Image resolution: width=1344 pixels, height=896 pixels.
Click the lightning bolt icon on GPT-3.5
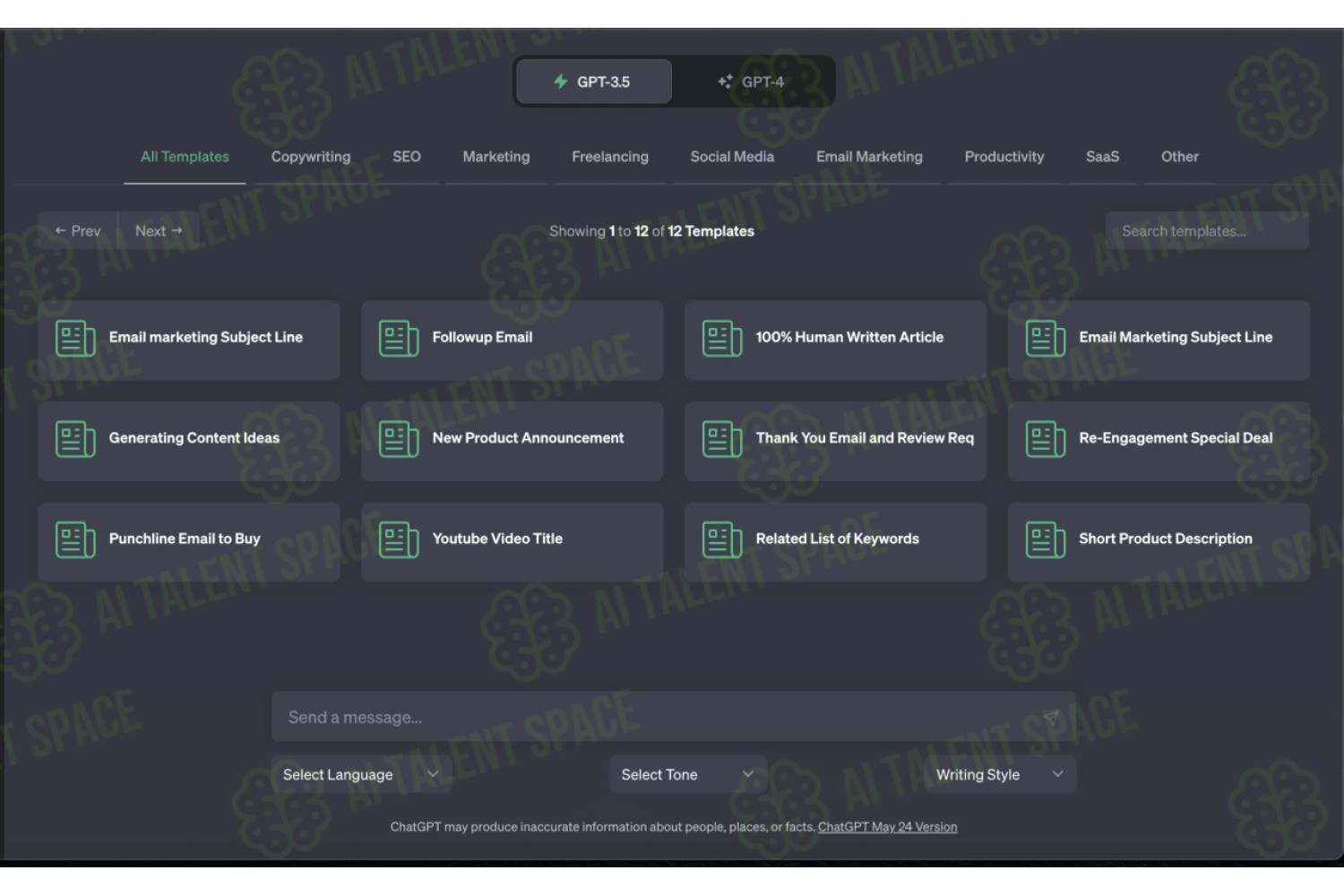coord(561,82)
